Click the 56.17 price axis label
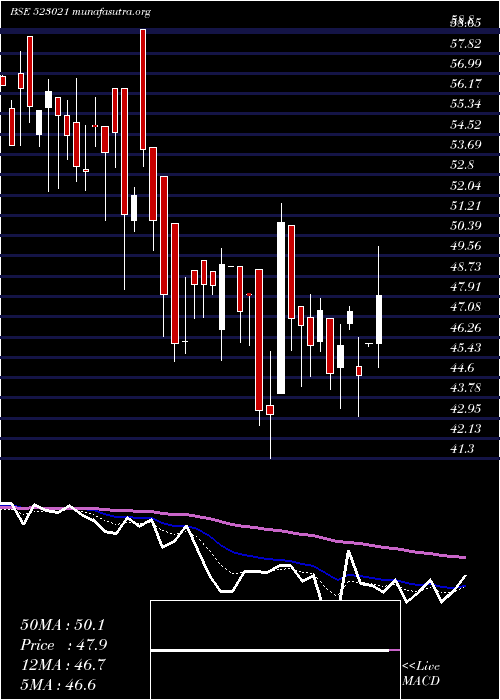500x700 pixels. click(x=466, y=83)
